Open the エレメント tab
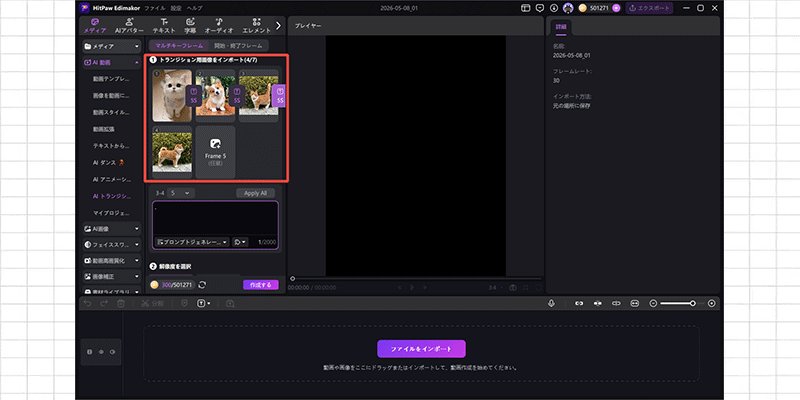 (257, 26)
